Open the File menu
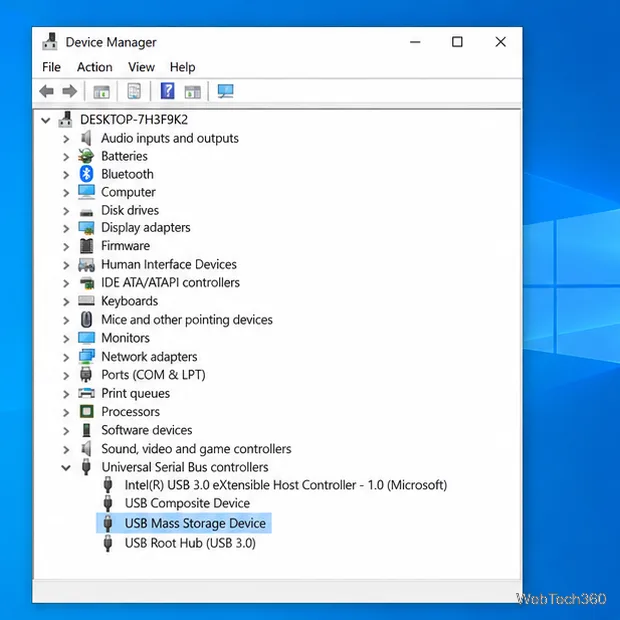Image resolution: width=620 pixels, height=620 pixels. 51,67
